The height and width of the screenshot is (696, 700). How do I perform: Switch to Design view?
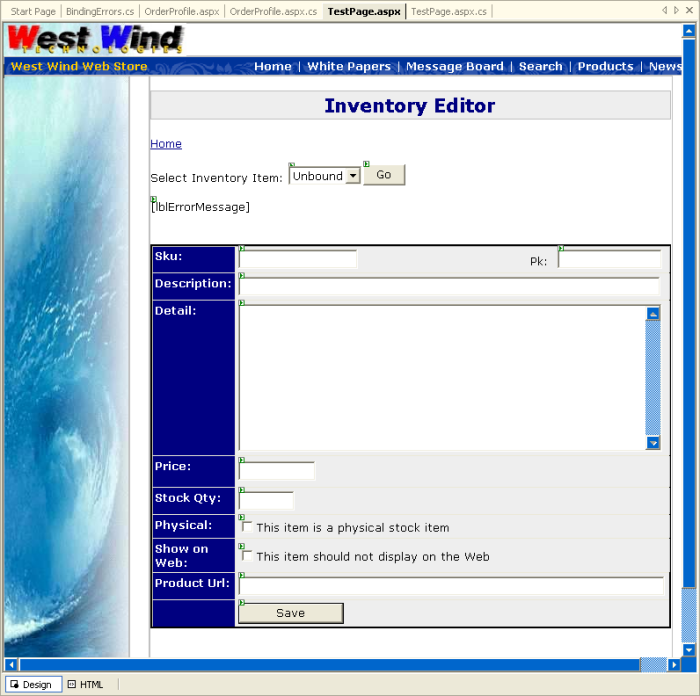point(30,685)
